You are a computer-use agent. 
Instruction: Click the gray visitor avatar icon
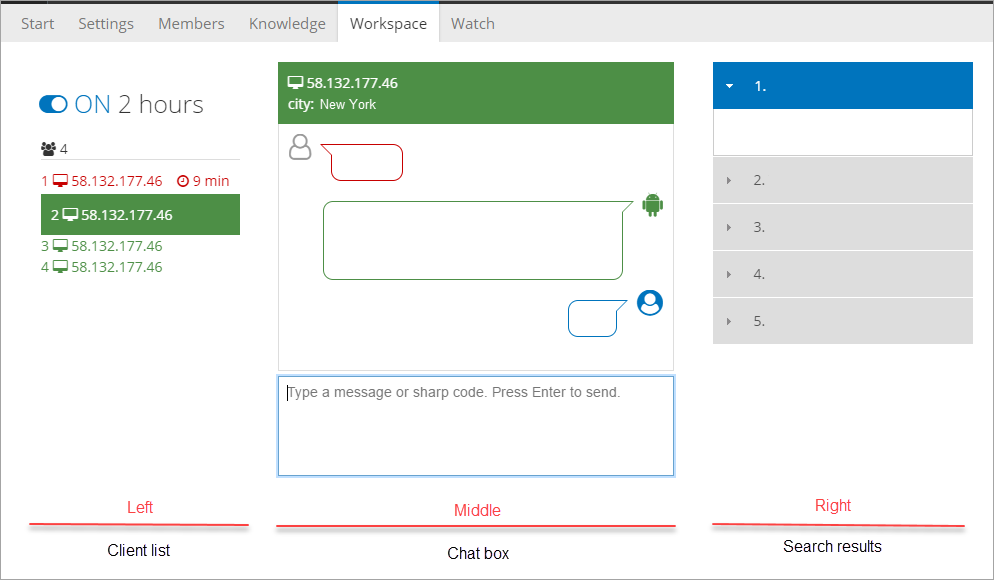click(x=300, y=147)
